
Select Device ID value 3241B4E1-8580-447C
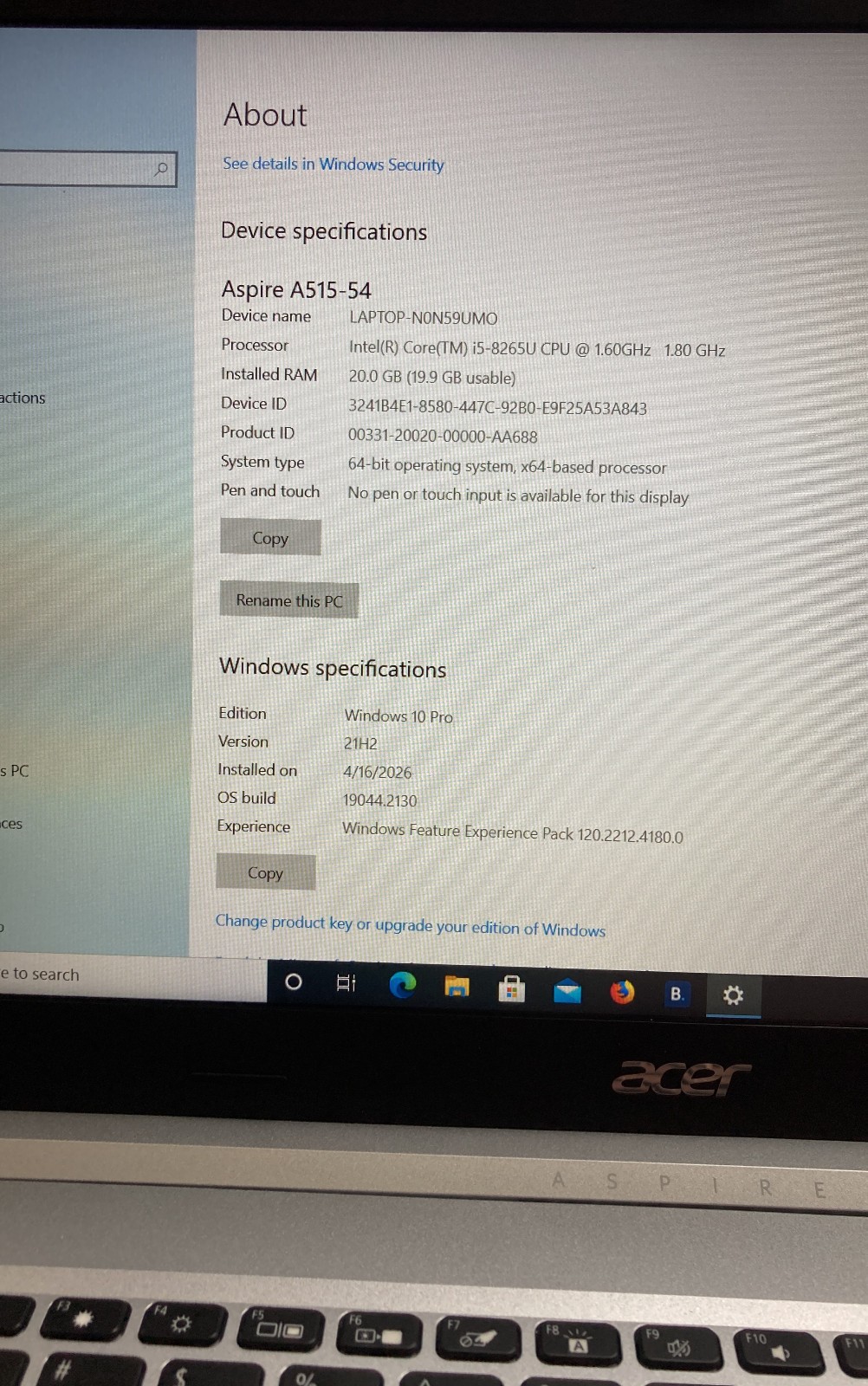[x=497, y=407]
